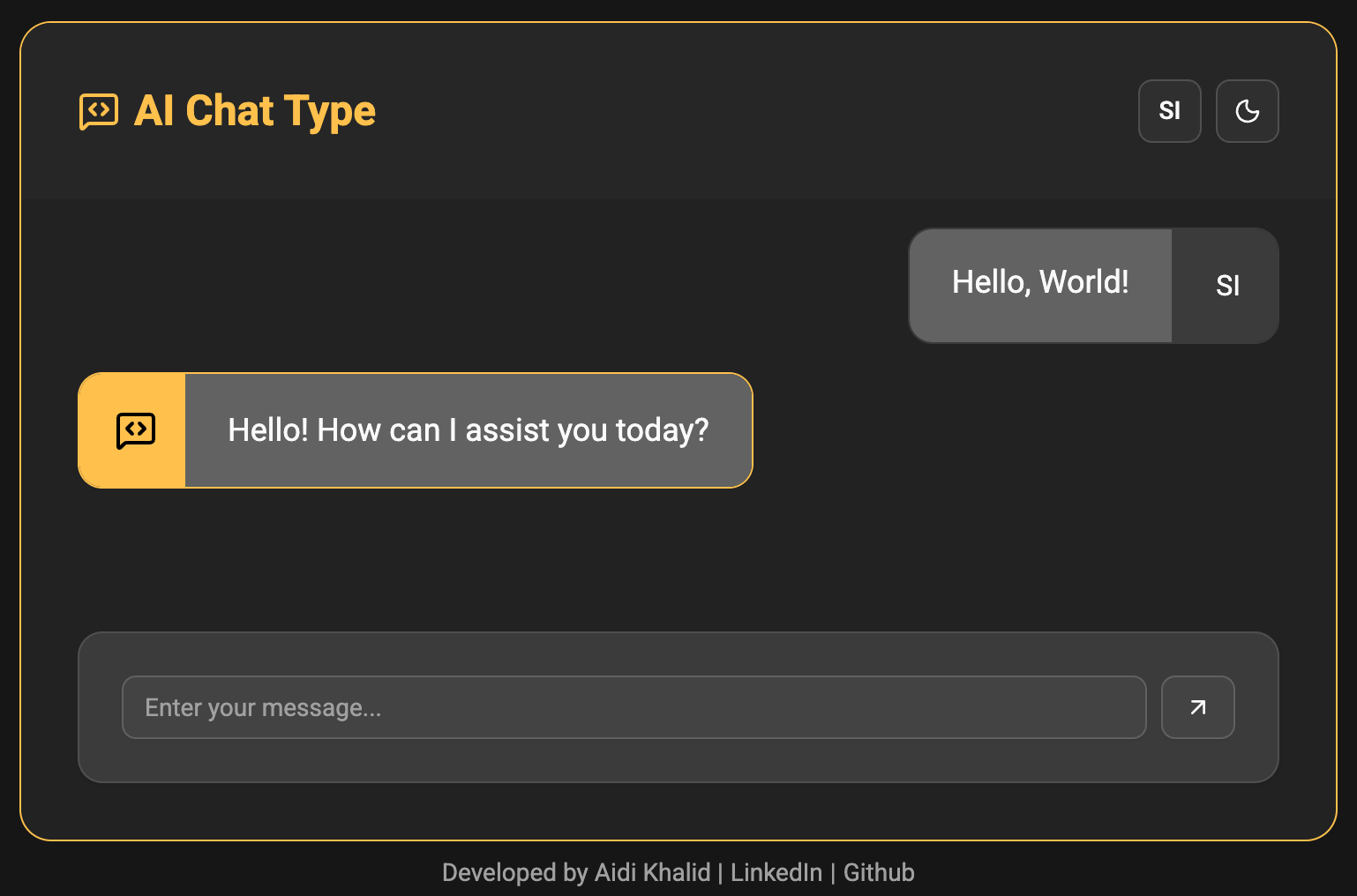The height and width of the screenshot is (896, 1357).
Task: Select the Hello, World! user message bubble
Action: point(1041,282)
